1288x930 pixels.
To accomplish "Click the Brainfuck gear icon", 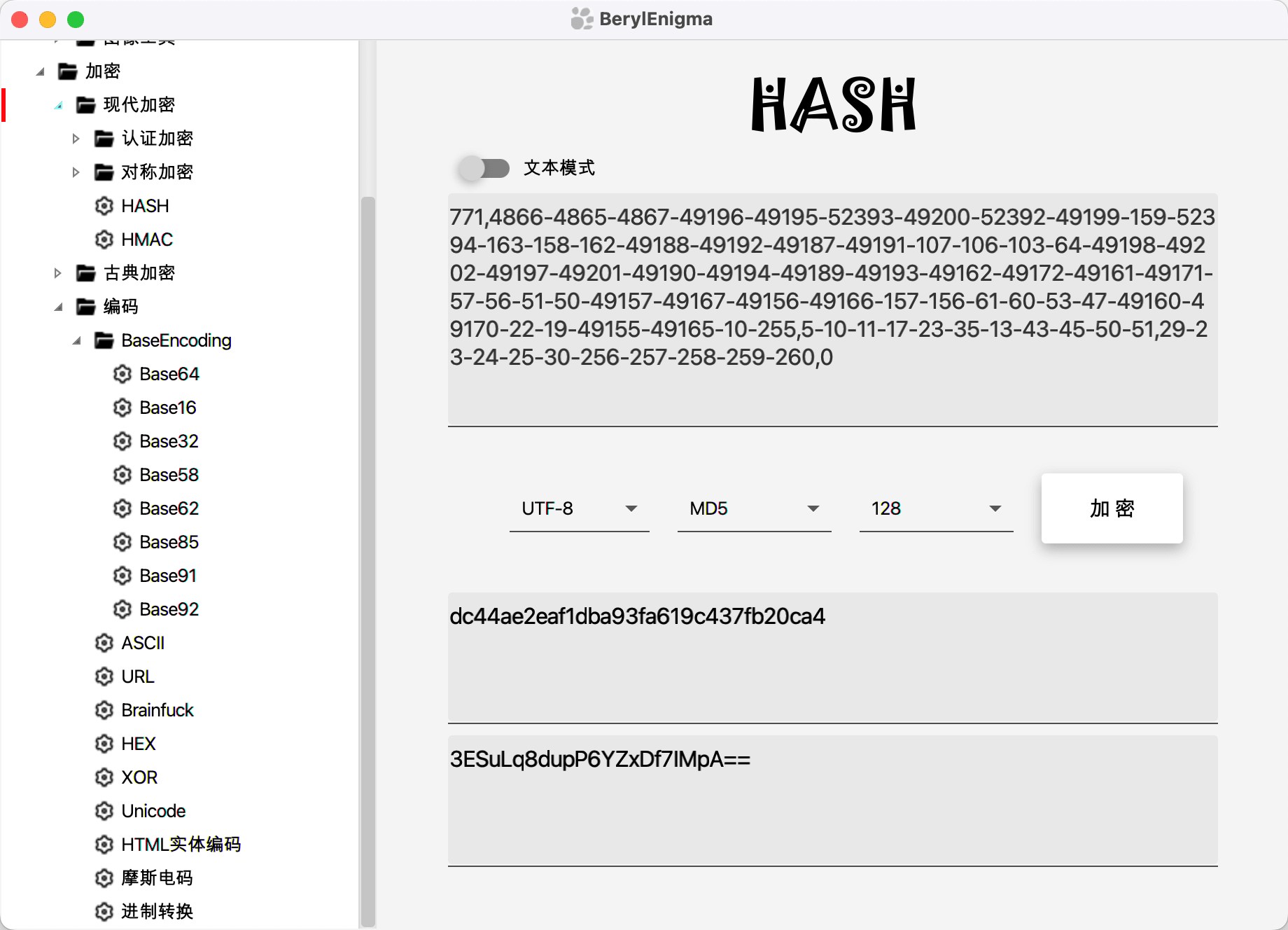I will coord(104,710).
